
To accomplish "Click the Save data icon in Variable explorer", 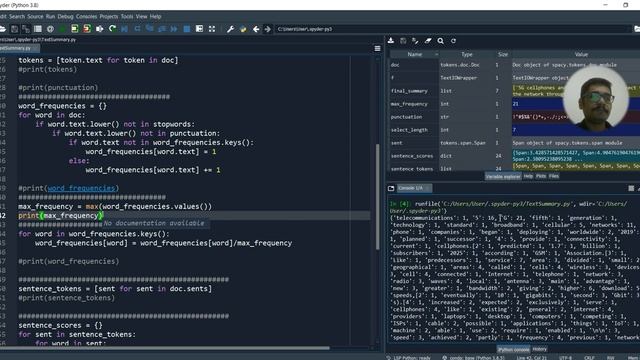I will pos(403,41).
